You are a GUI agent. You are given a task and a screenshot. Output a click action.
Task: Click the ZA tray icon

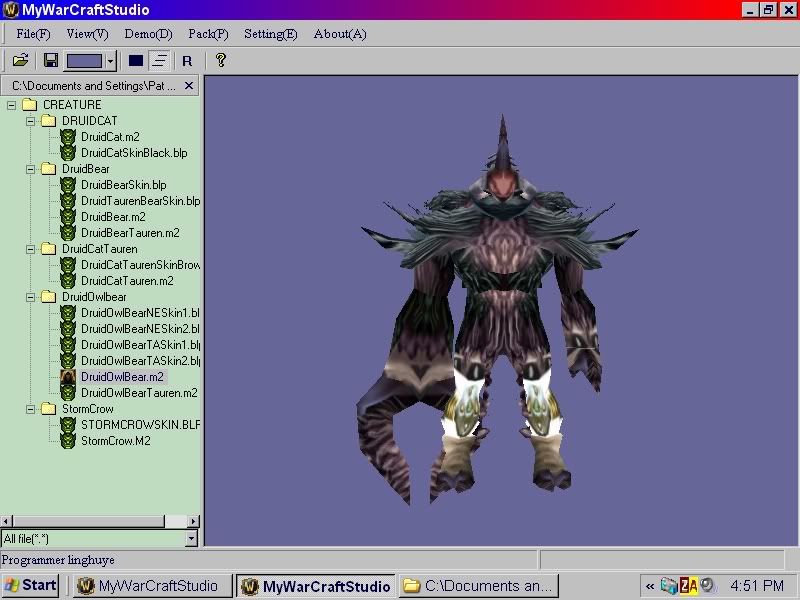pyautogui.click(x=688, y=585)
